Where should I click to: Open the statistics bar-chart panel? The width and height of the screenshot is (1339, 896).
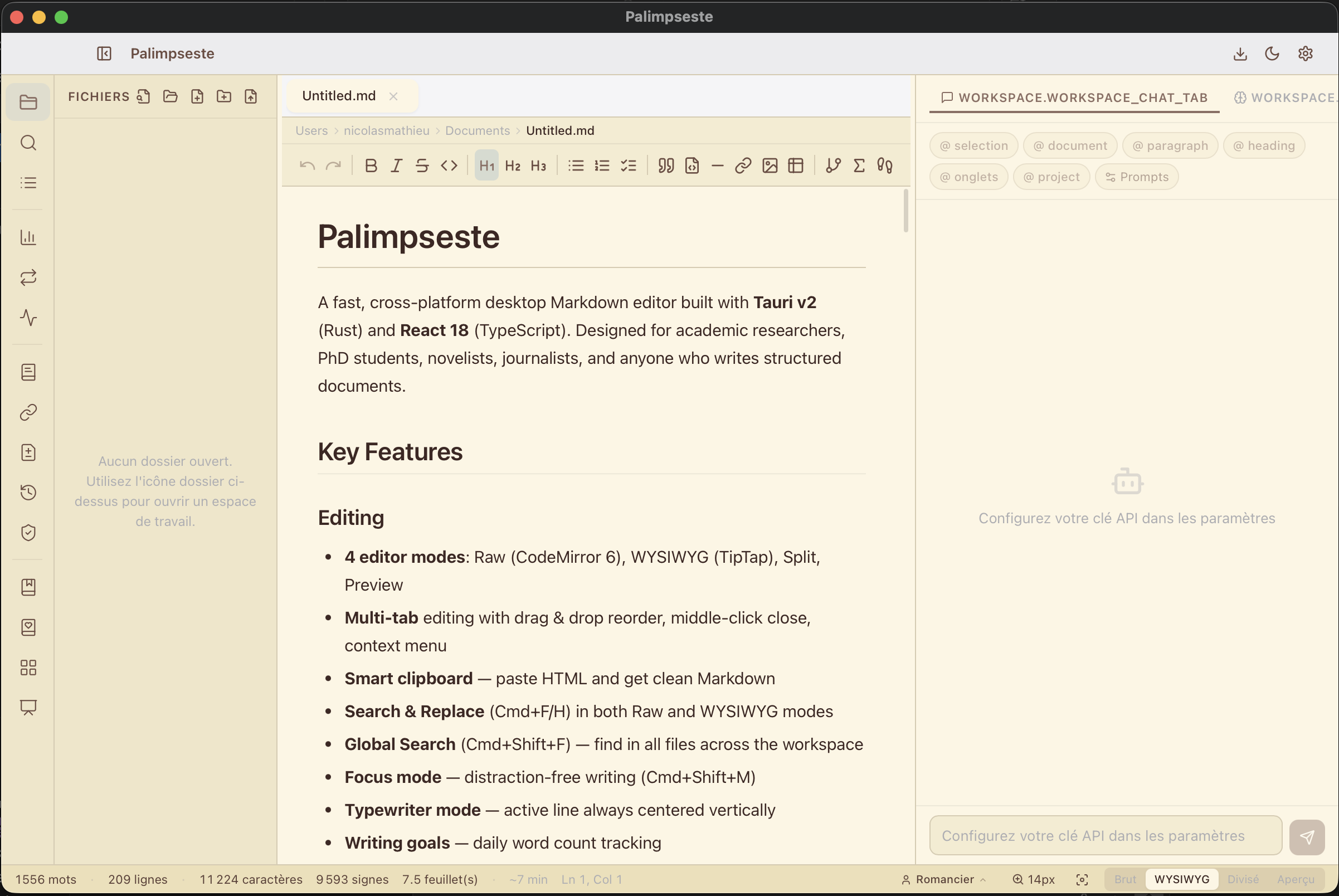tap(28, 237)
